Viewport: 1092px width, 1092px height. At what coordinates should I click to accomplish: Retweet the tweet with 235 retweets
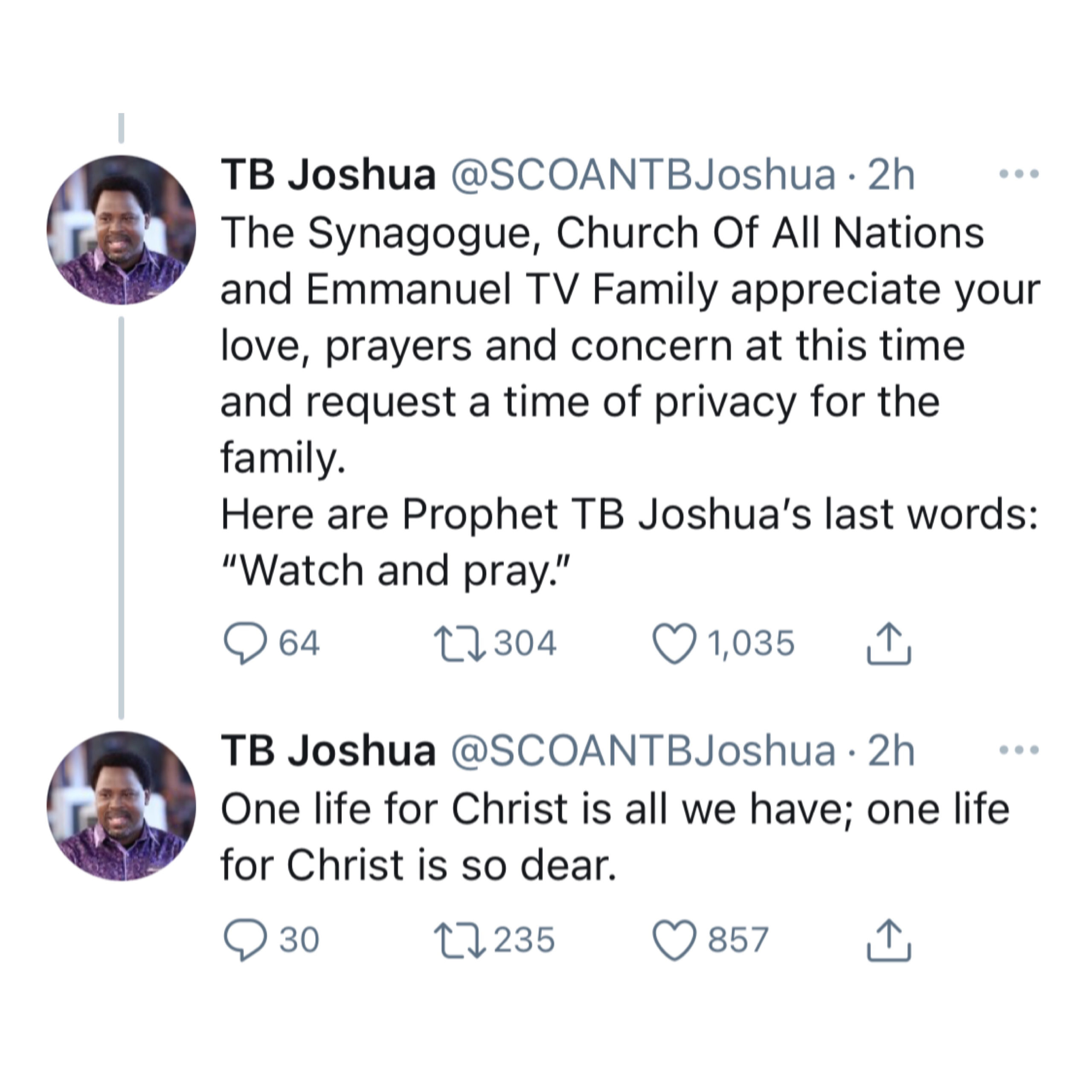(x=459, y=940)
